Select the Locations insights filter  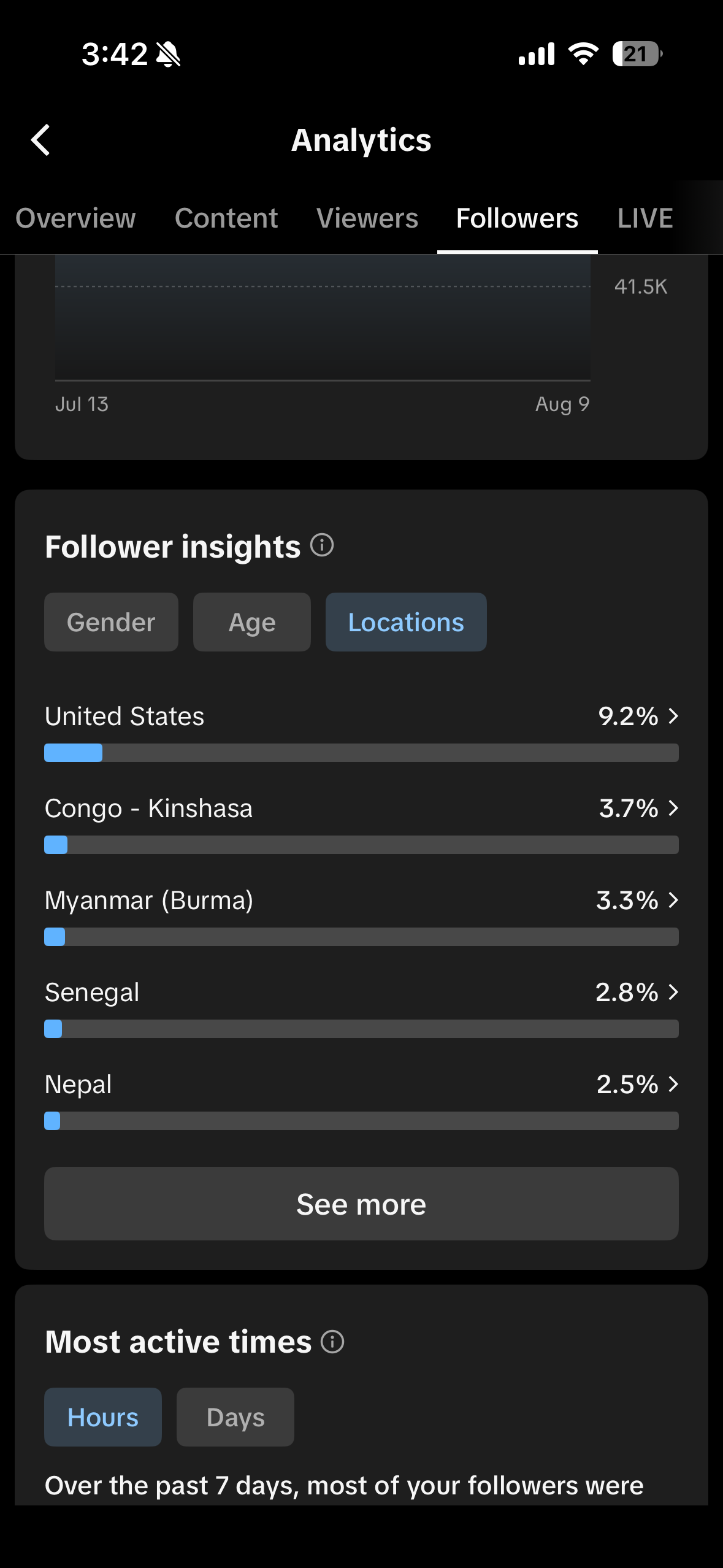(x=406, y=622)
